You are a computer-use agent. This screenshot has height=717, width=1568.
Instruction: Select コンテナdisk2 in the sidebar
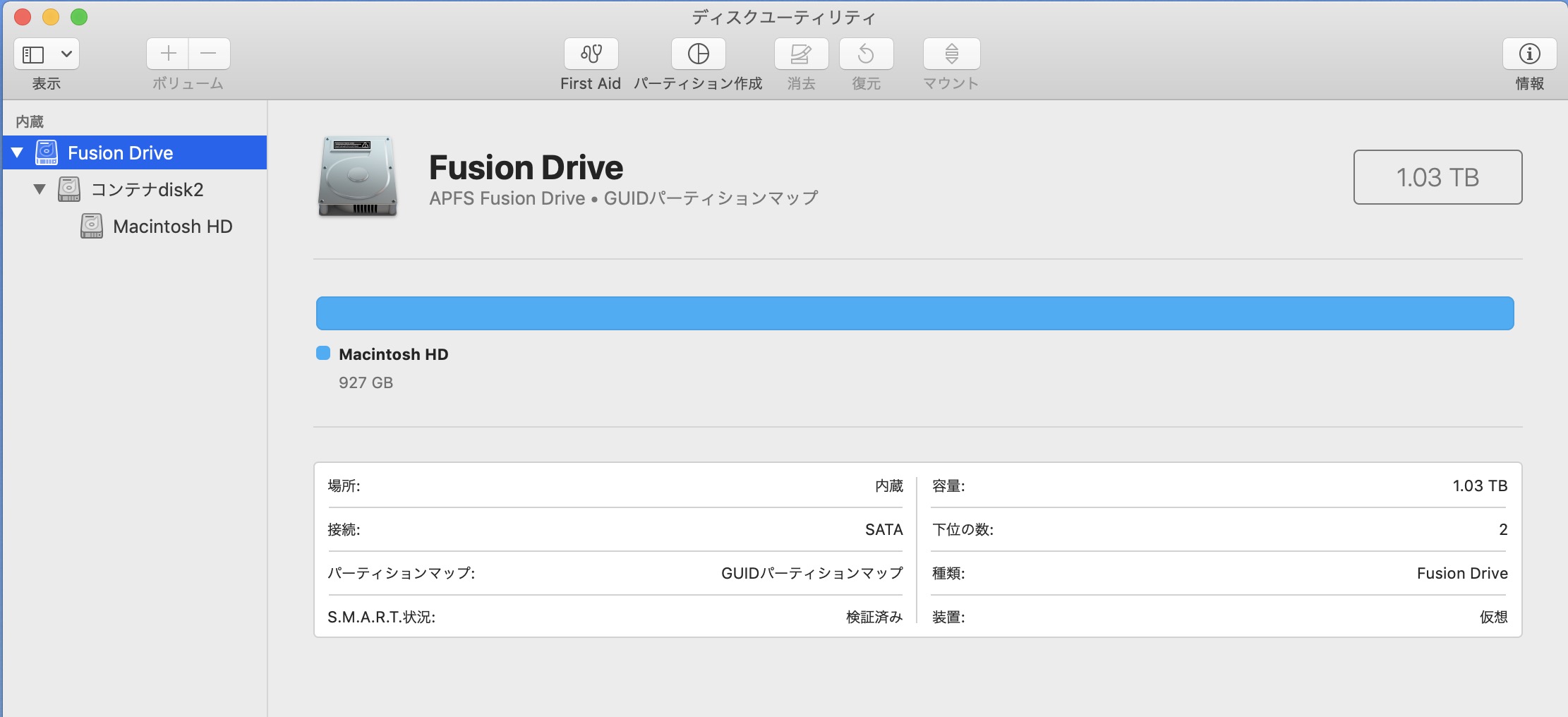tap(147, 189)
